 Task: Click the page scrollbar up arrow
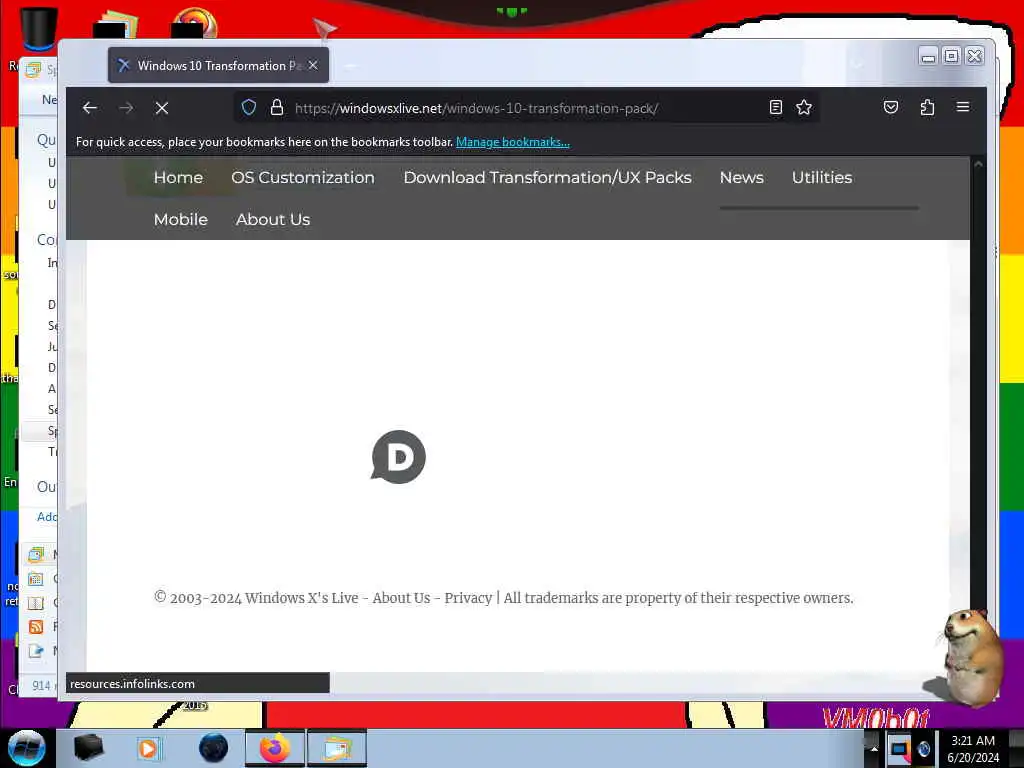point(978,165)
